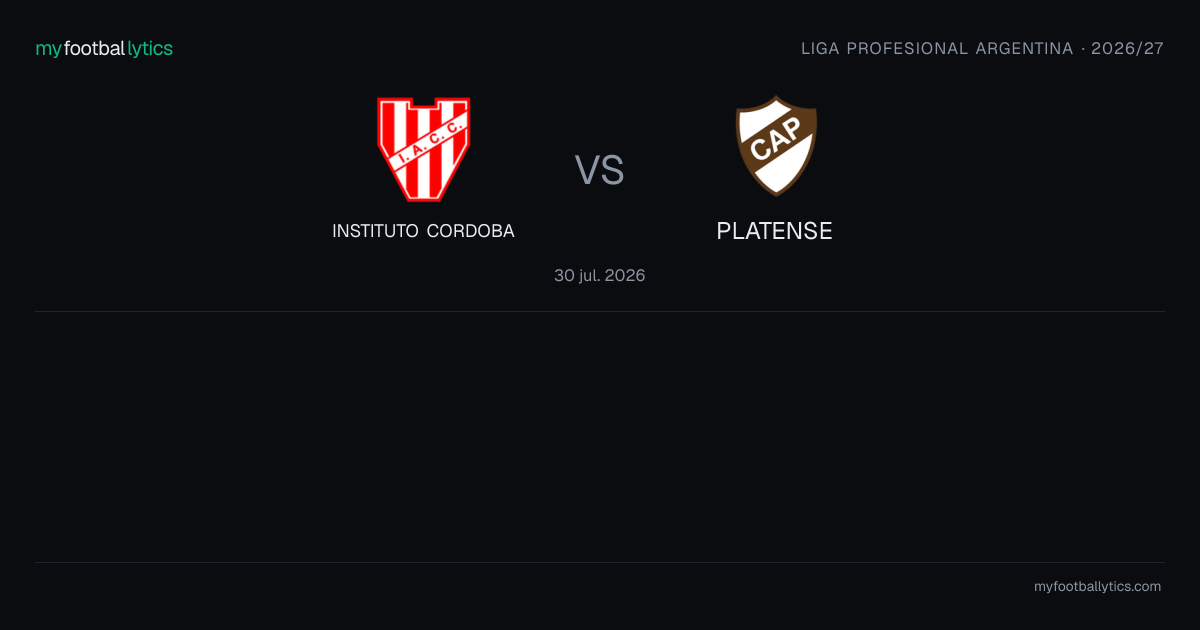
Task: Open the PLATENSE team name
Action: click(x=775, y=231)
